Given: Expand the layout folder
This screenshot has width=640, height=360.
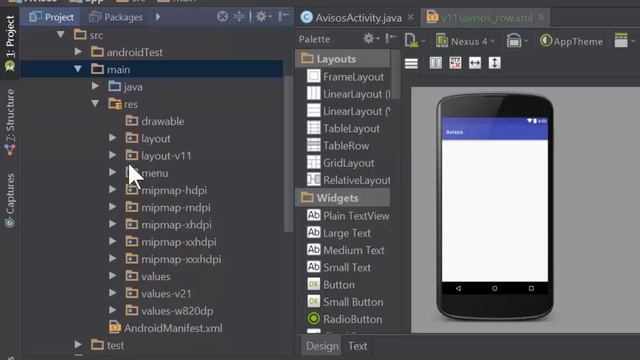Looking at the screenshot, I should click(112, 138).
